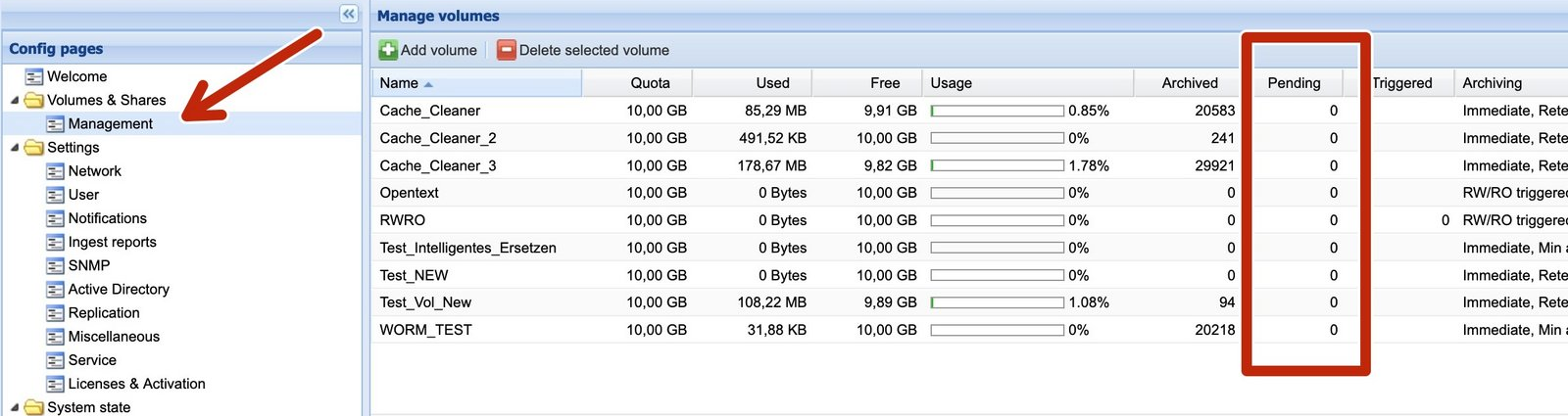Click the Quota column header
The image size is (1568, 416).
point(650,83)
